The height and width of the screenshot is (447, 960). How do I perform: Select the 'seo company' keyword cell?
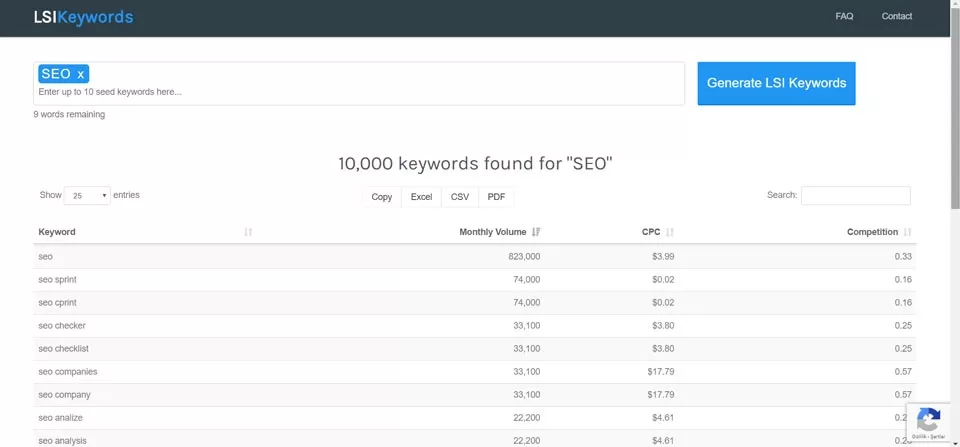pyautogui.click(x=64, y=395)
